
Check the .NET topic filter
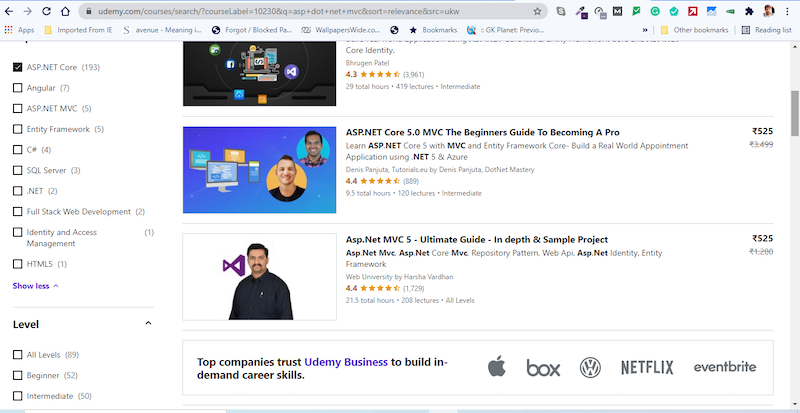[x=17, y=191]
